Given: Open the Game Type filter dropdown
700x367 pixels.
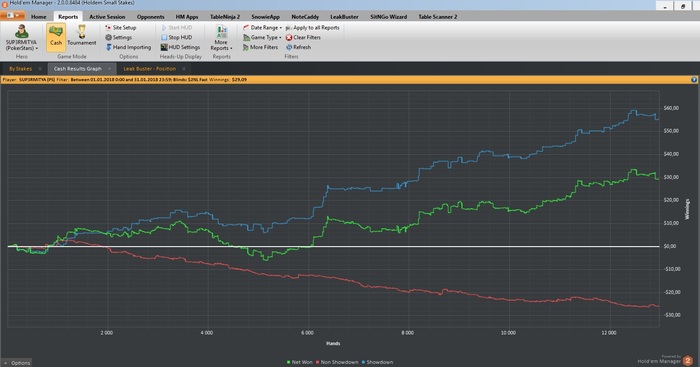Looking at the screenshot, I should coord(262,38).
